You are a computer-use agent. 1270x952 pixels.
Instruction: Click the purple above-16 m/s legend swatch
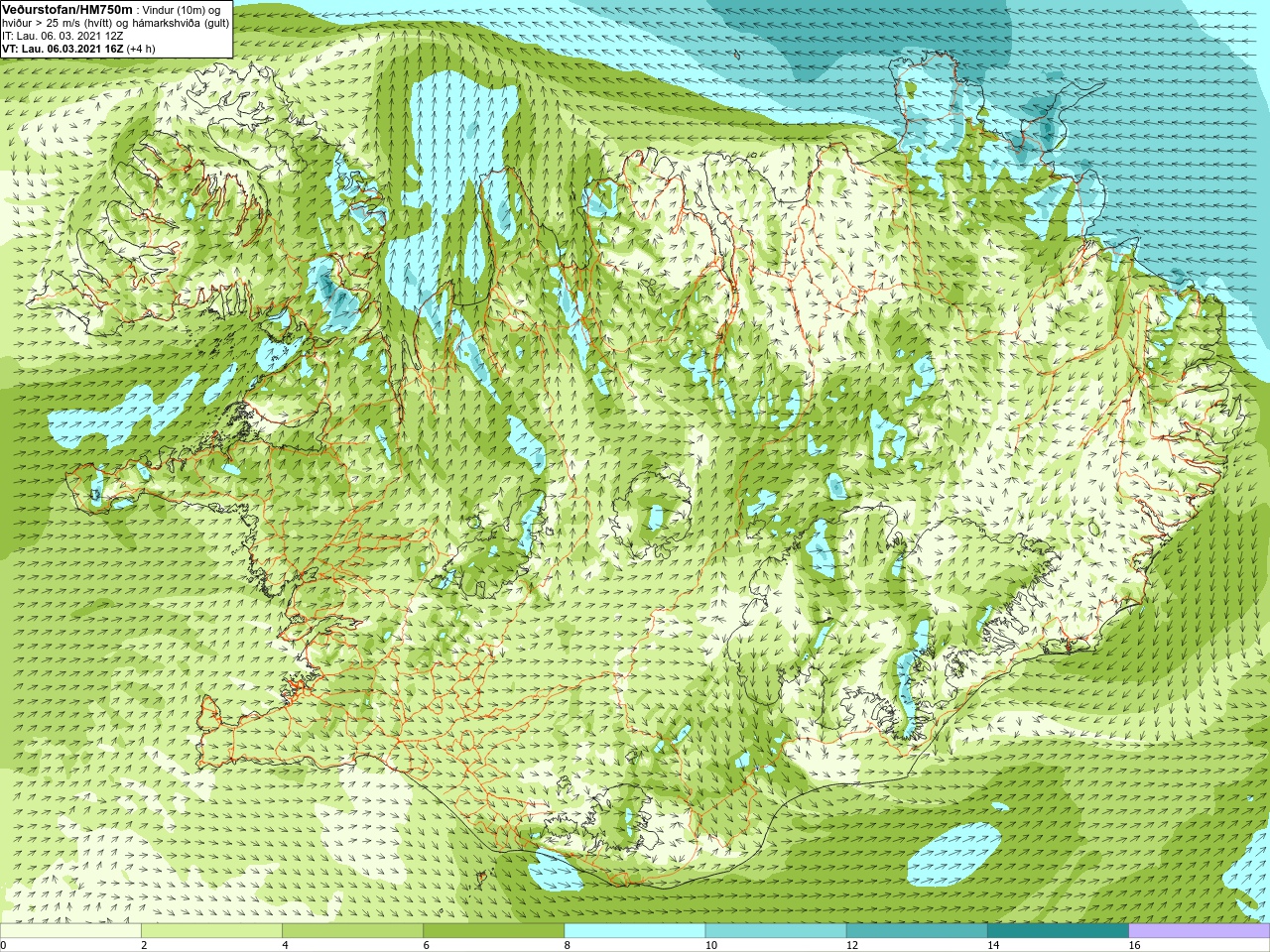[x=1200, y=930]
